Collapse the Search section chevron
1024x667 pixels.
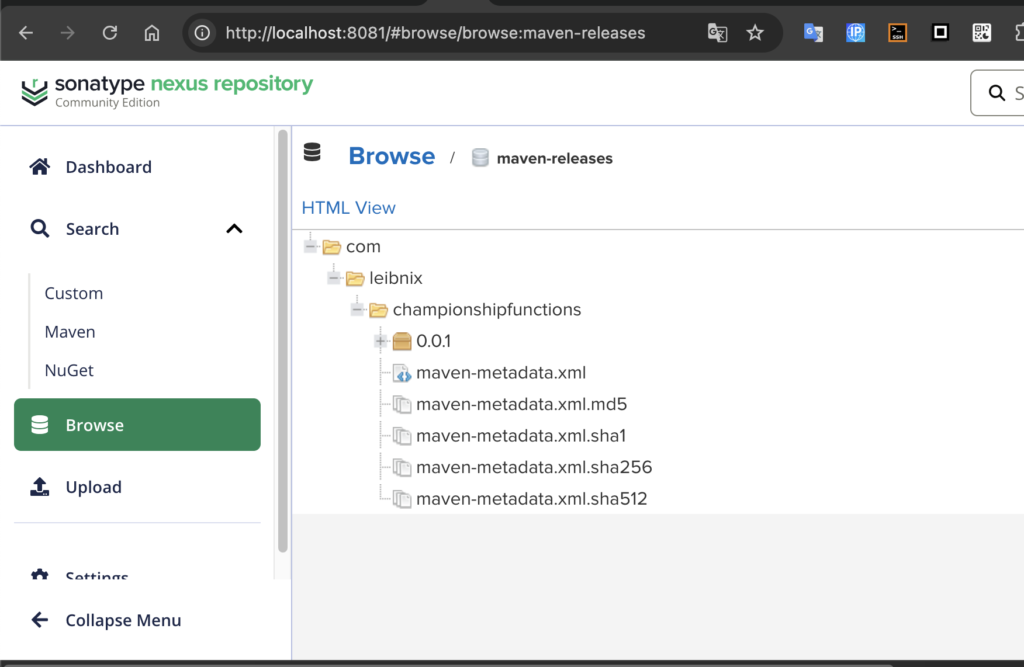[234, 229]
